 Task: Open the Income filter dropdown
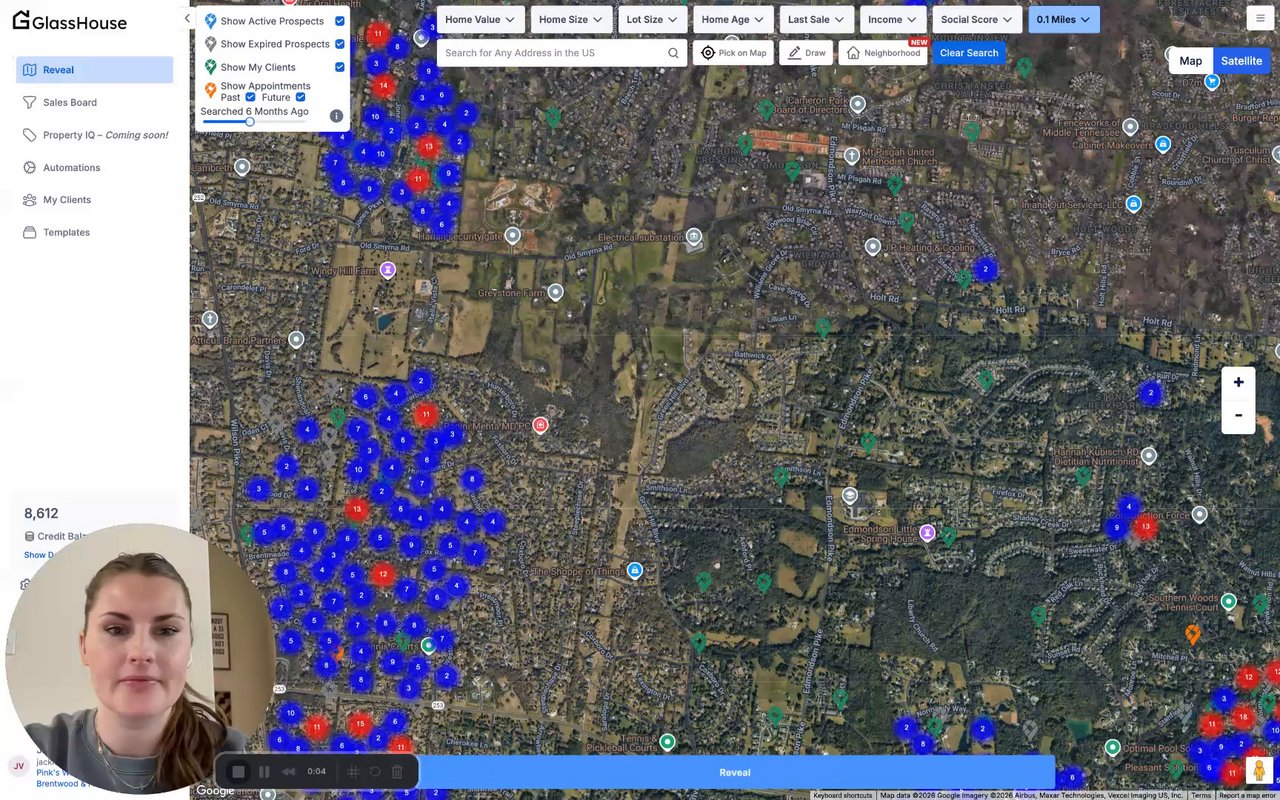[x=892, y=19]
